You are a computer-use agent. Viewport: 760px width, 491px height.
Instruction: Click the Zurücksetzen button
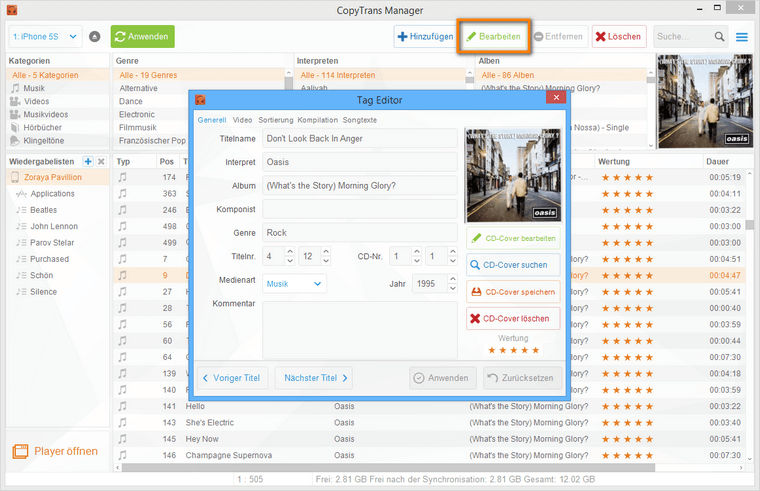click(x=522, y=378)
